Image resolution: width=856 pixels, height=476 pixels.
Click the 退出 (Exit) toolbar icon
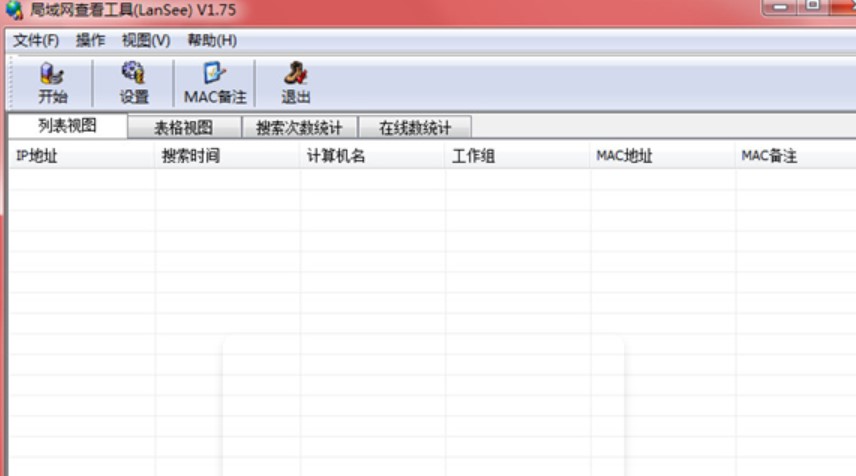click(x=295, y=83)
